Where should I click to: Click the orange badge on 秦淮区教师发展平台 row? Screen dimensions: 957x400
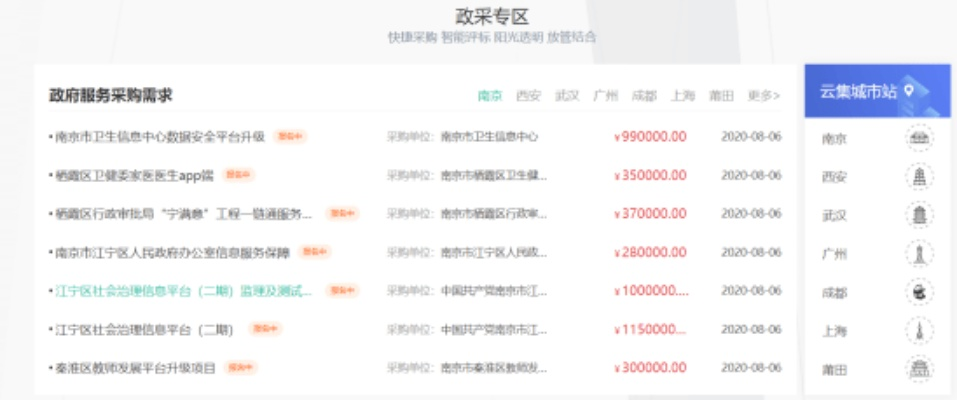coord(240,368)
